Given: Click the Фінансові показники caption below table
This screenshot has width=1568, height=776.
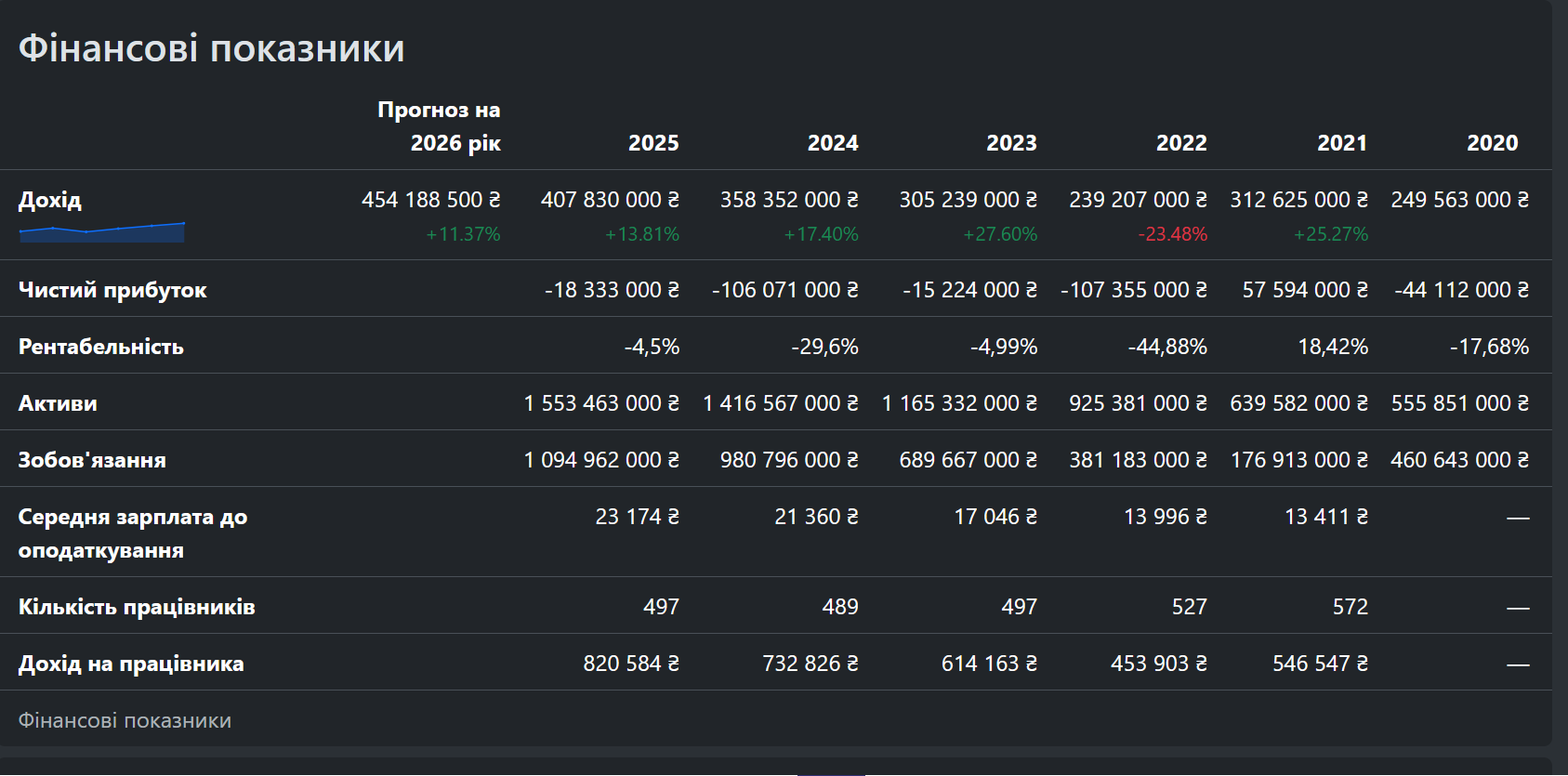Looking at the screenshot, I should click(125, 720).
